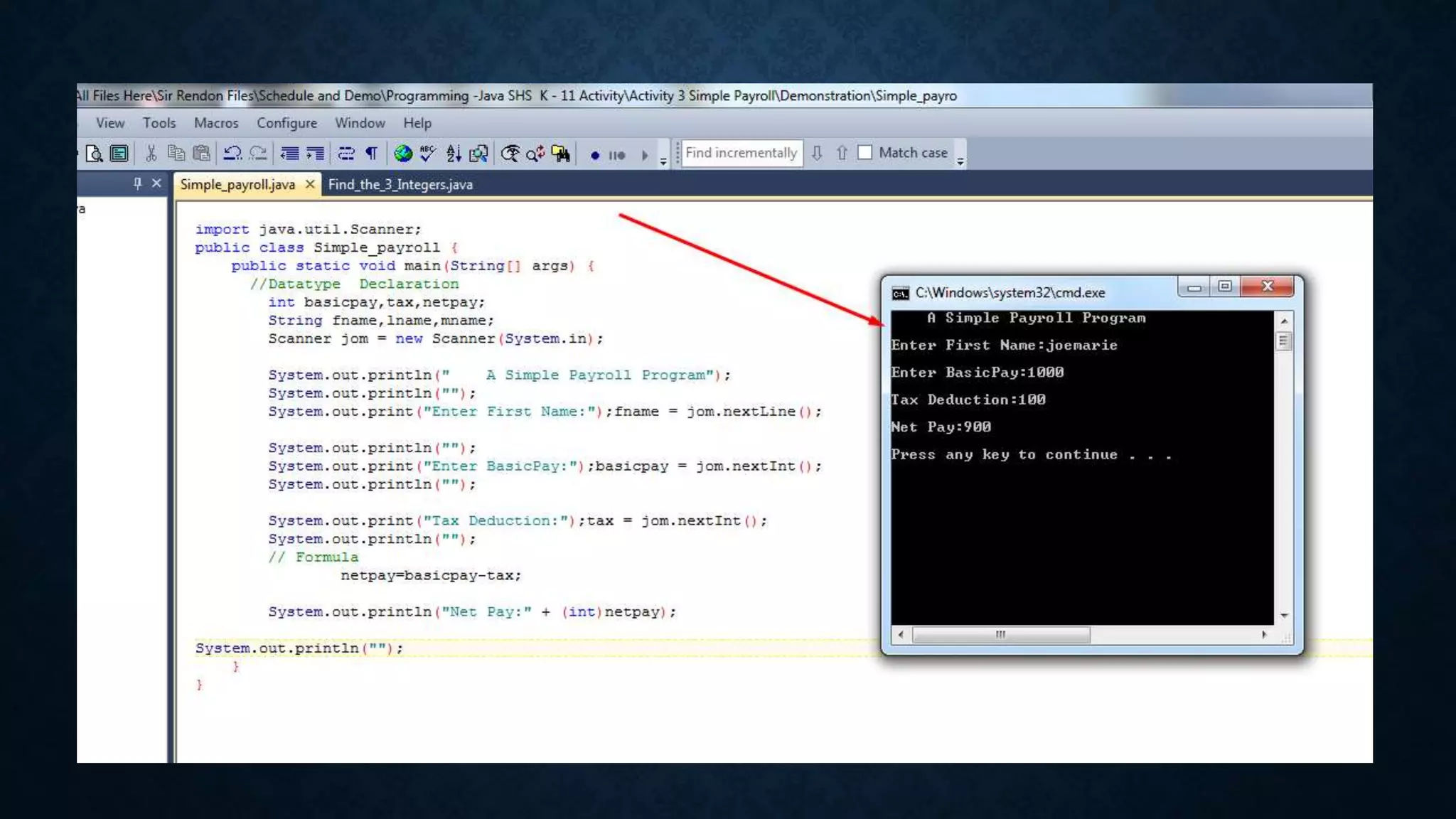Click the Cut scissors icon
This screenshot has width=1456, height=819.
[x=151, y=154]
